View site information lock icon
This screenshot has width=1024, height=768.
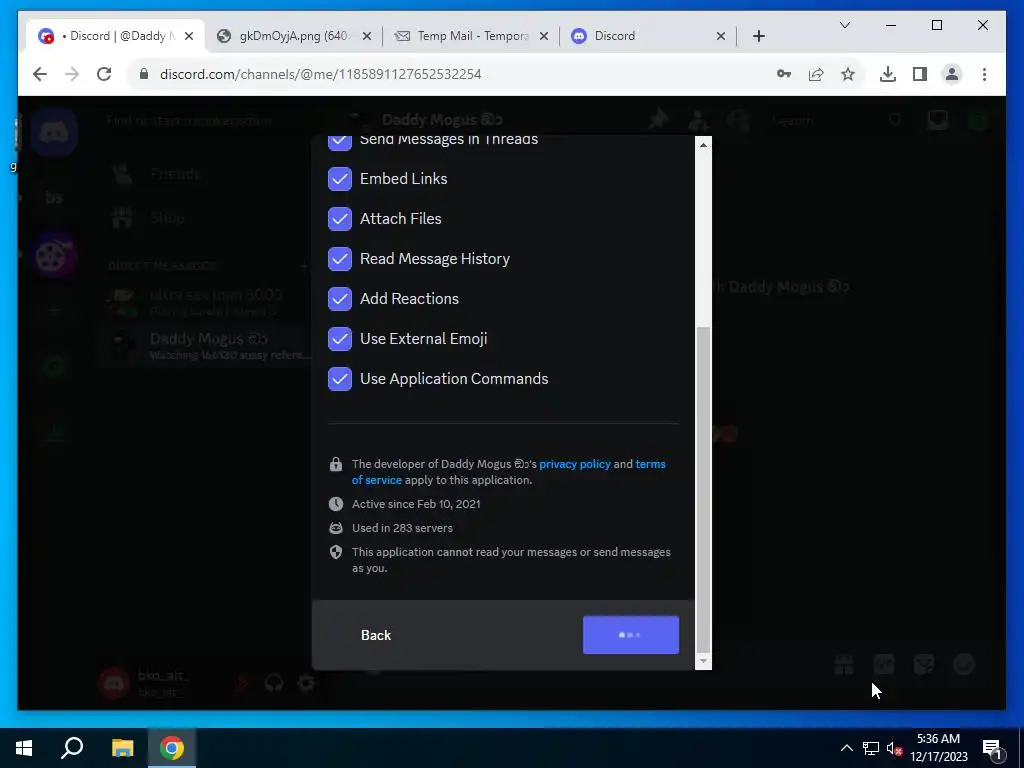[x=144, y=74]
